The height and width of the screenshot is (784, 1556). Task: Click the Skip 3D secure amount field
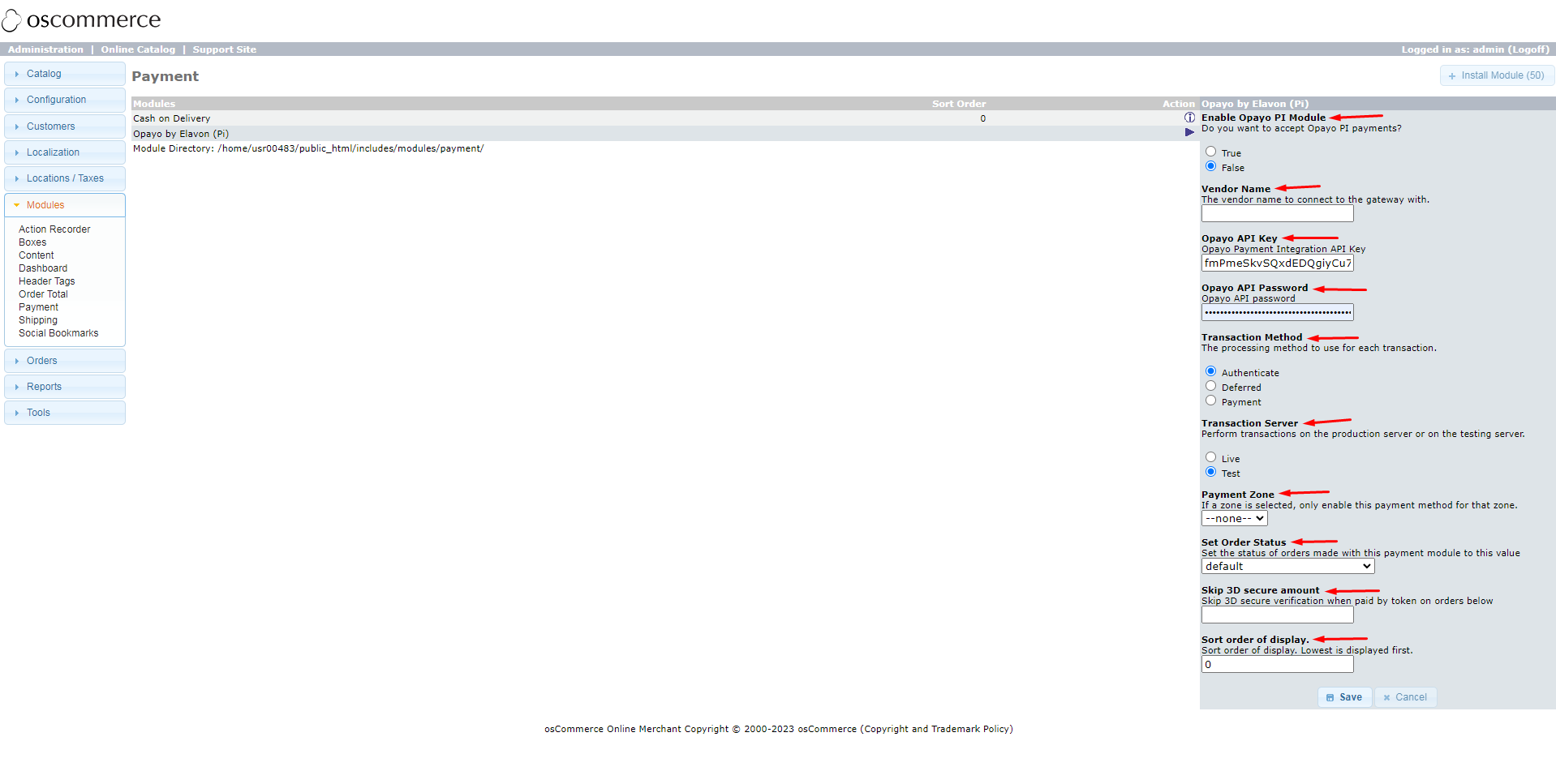(x=1277, y=615)
